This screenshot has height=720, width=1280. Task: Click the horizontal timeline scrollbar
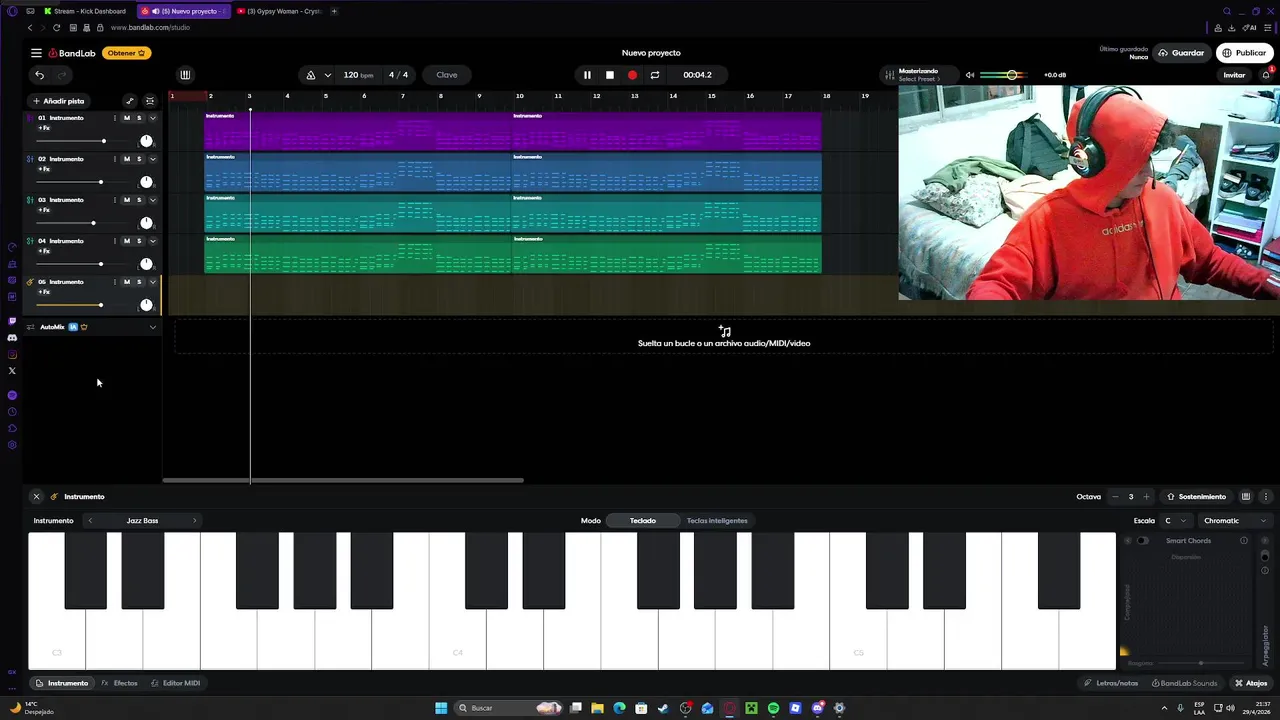(x=343, y=480)
